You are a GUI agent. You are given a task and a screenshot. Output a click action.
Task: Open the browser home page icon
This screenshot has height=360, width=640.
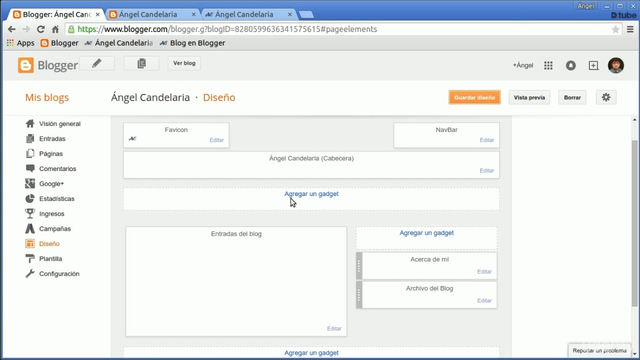point(55,29)
